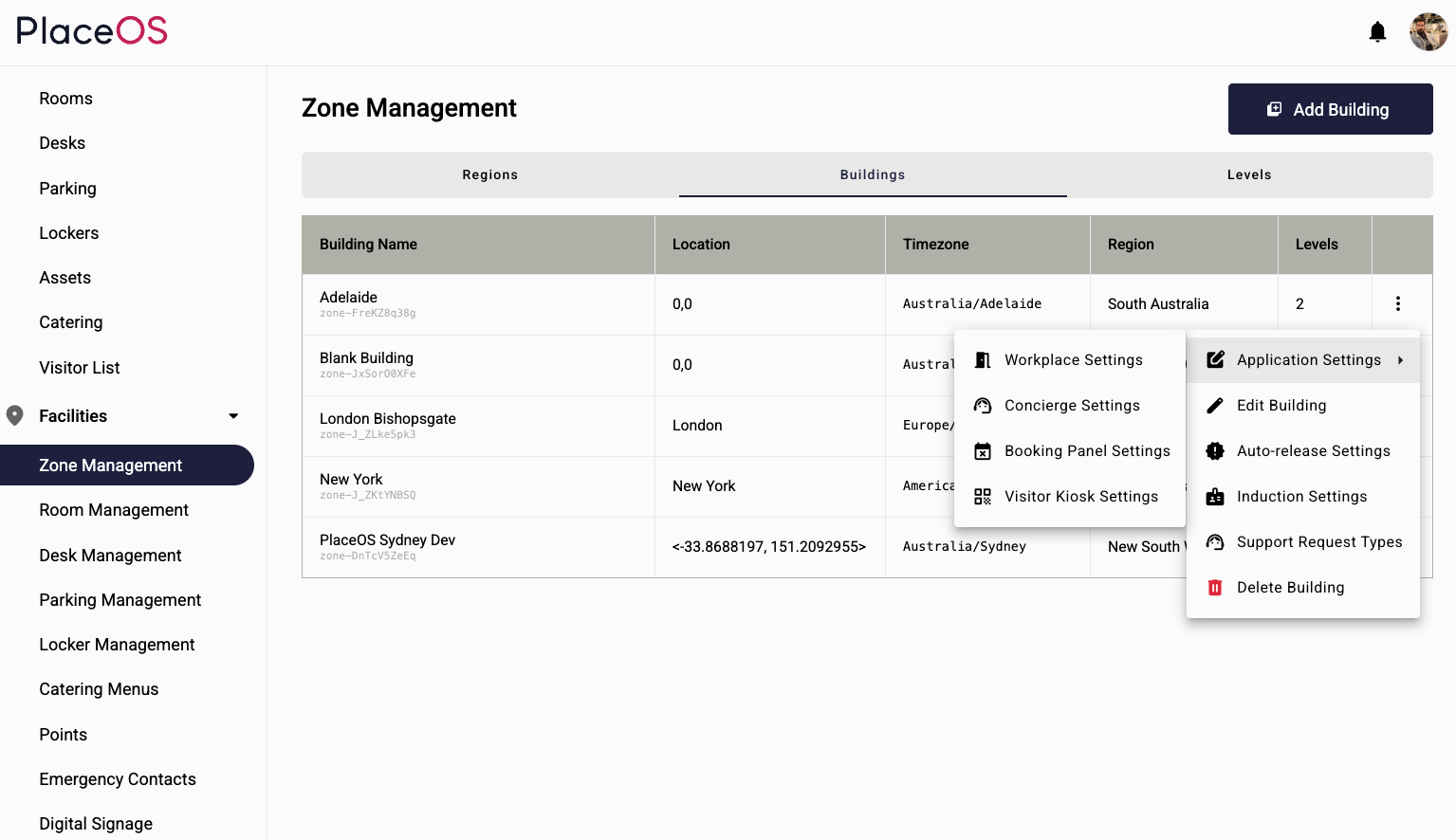Click the Induction Settings badge icon

(x=1215, y=496)
